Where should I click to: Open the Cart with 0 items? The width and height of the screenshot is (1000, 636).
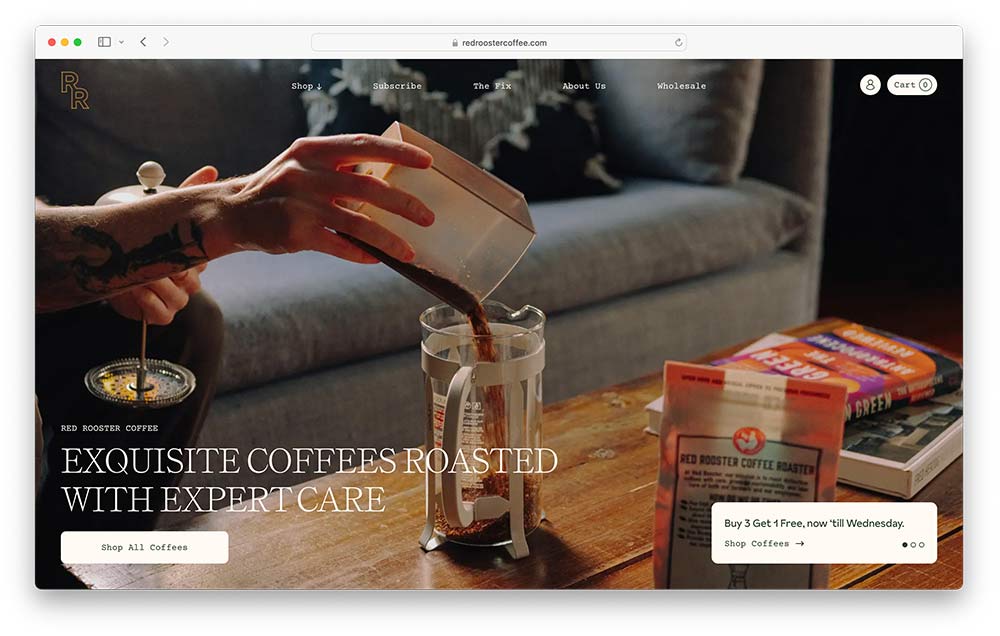[x=911, y=85]
